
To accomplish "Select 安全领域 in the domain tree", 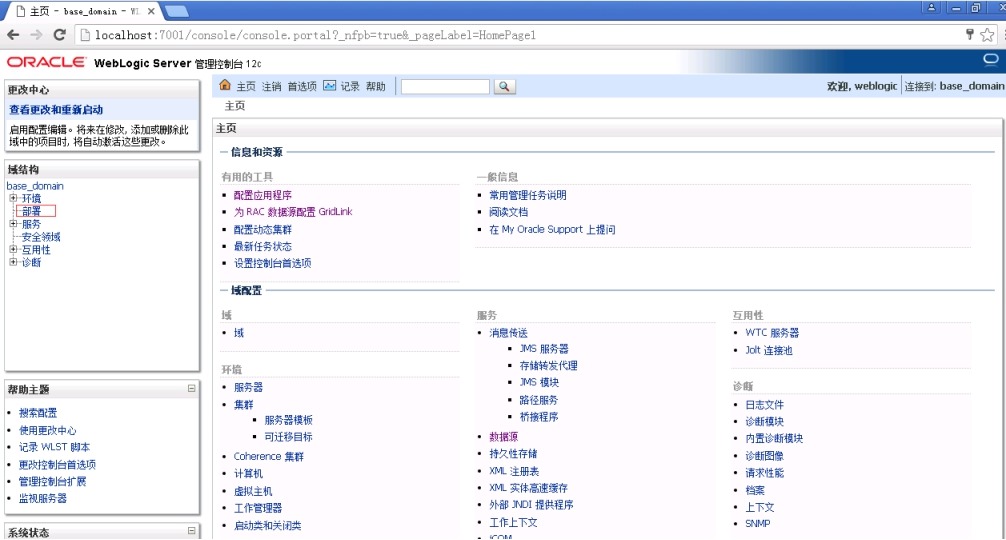I will pos(41,237).
